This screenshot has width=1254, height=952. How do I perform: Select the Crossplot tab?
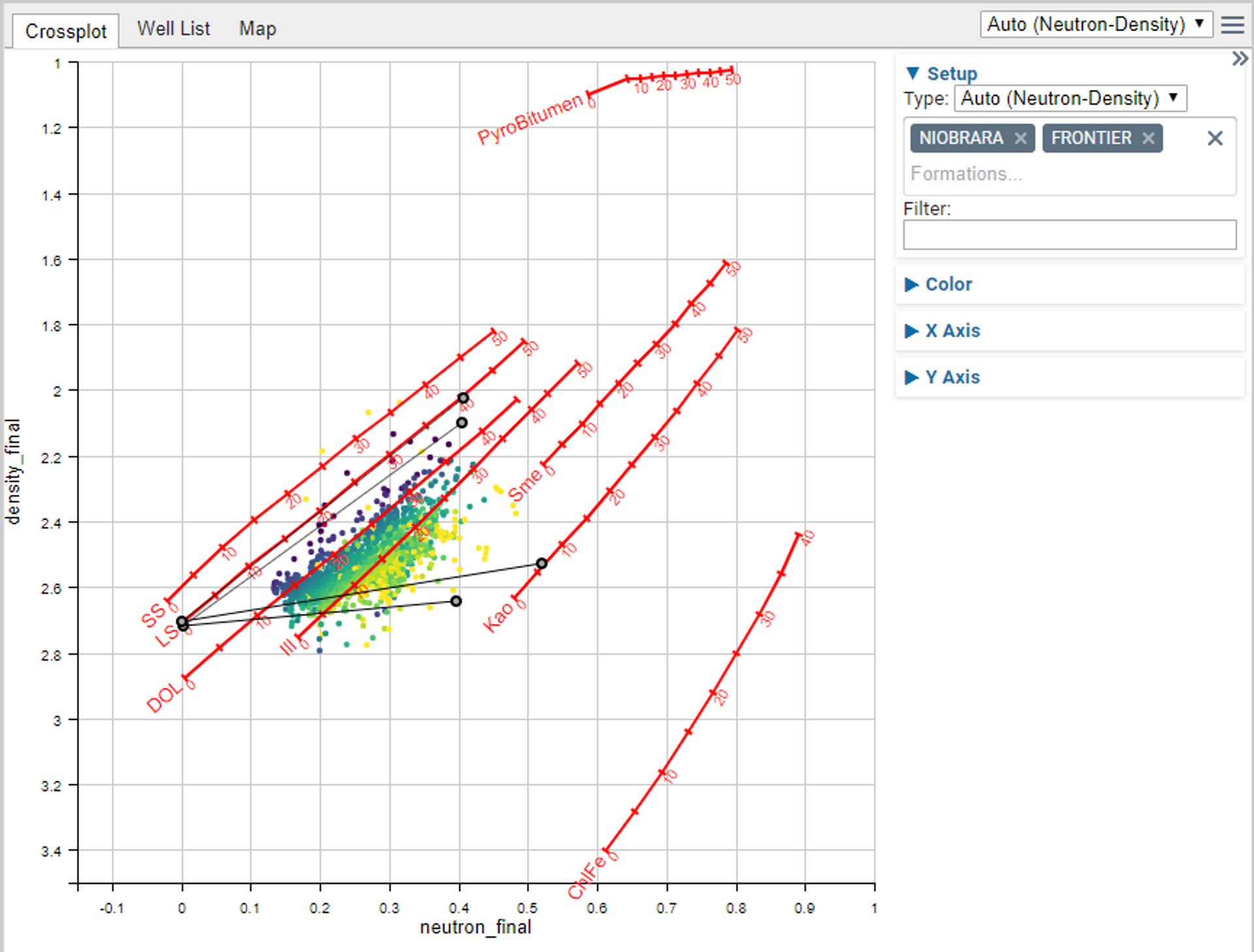65,31
